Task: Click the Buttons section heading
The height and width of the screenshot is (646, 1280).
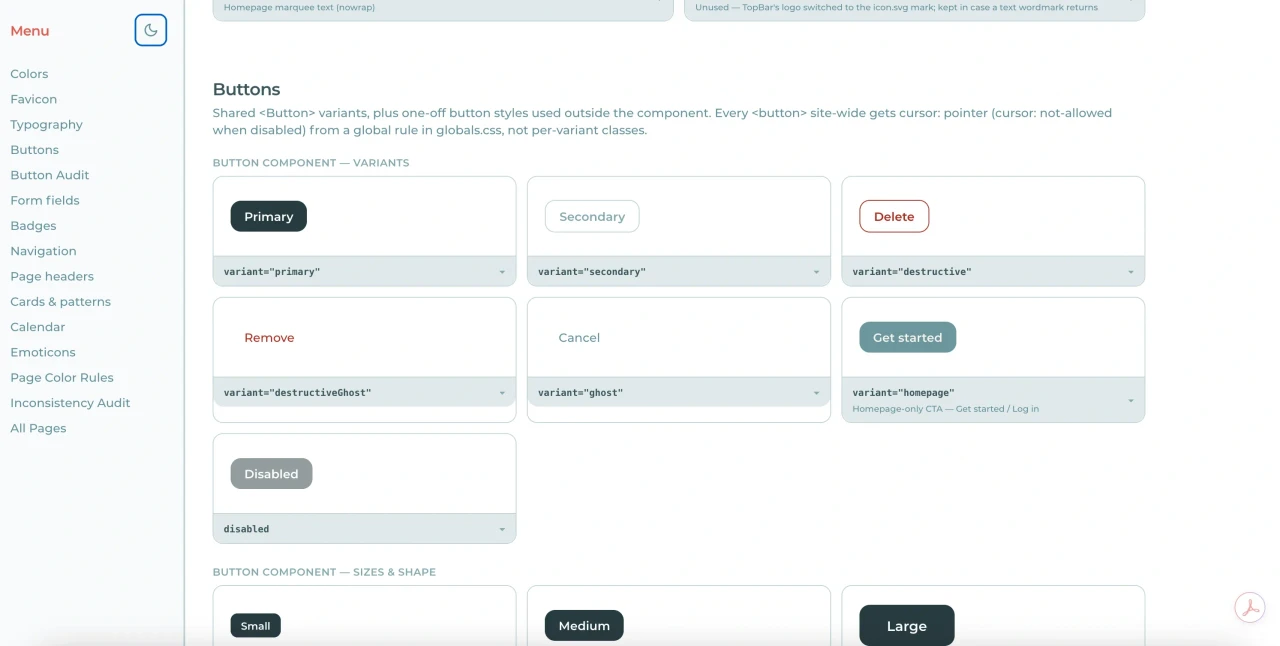Action: click(x=247, y=89)
